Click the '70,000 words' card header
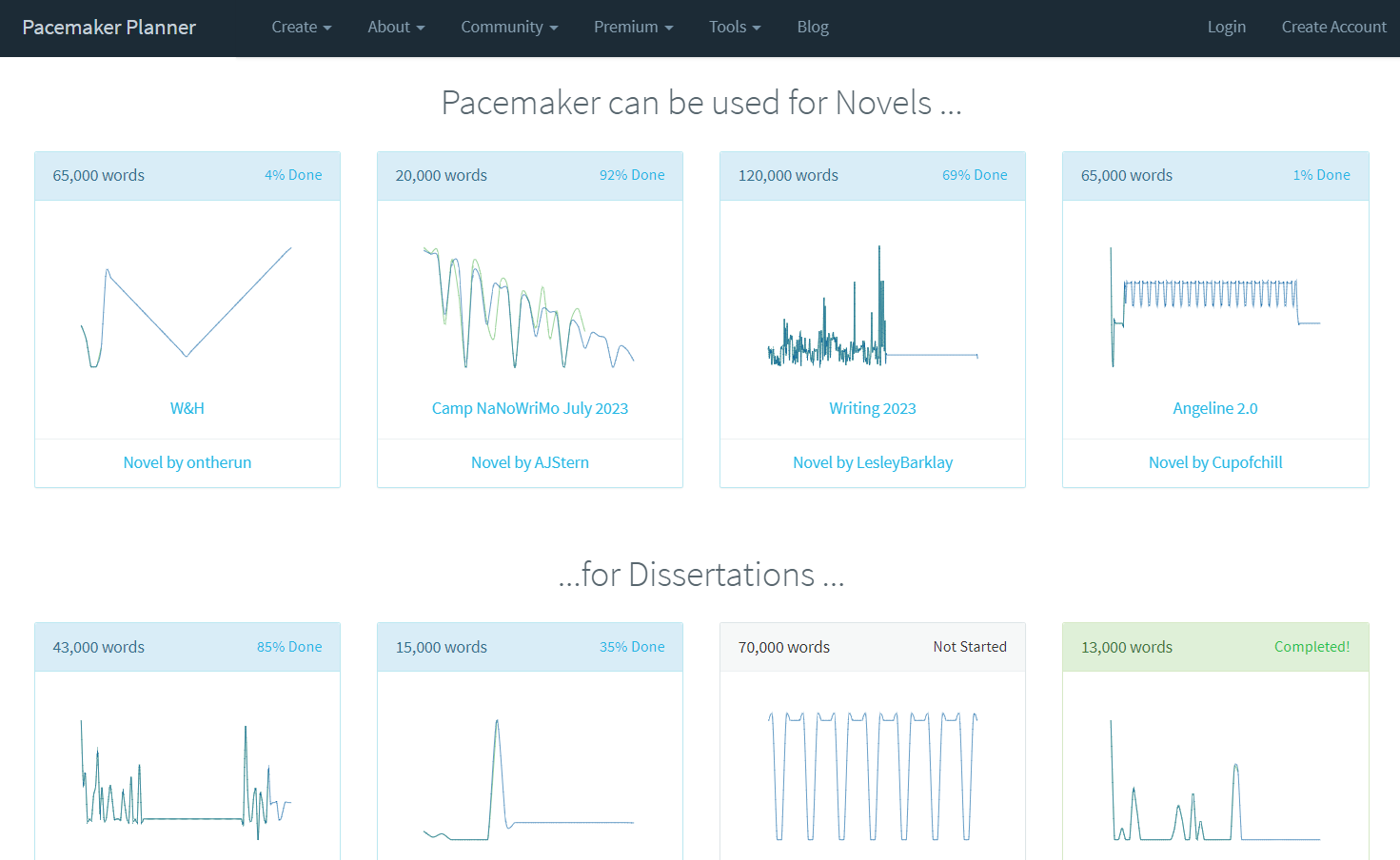 tap(873, 648)
